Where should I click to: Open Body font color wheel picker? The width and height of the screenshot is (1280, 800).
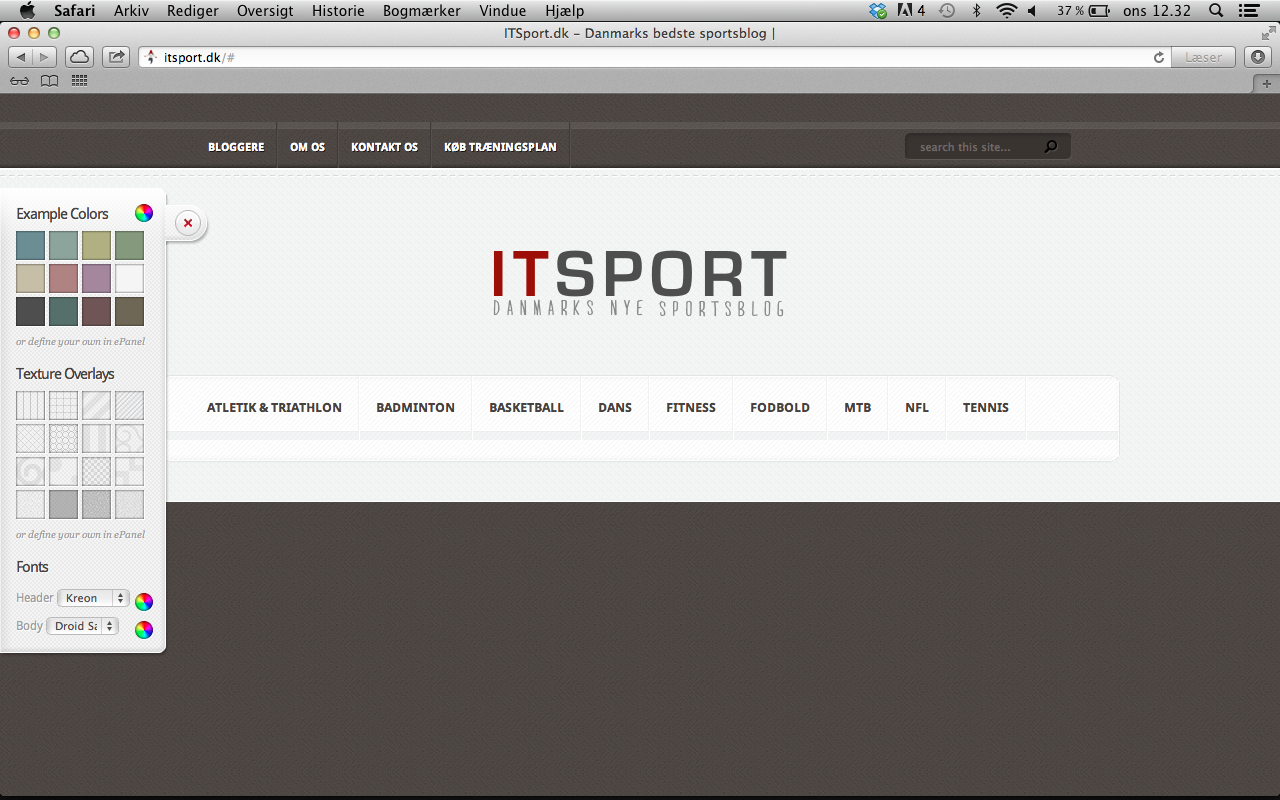tap(144, 629)
